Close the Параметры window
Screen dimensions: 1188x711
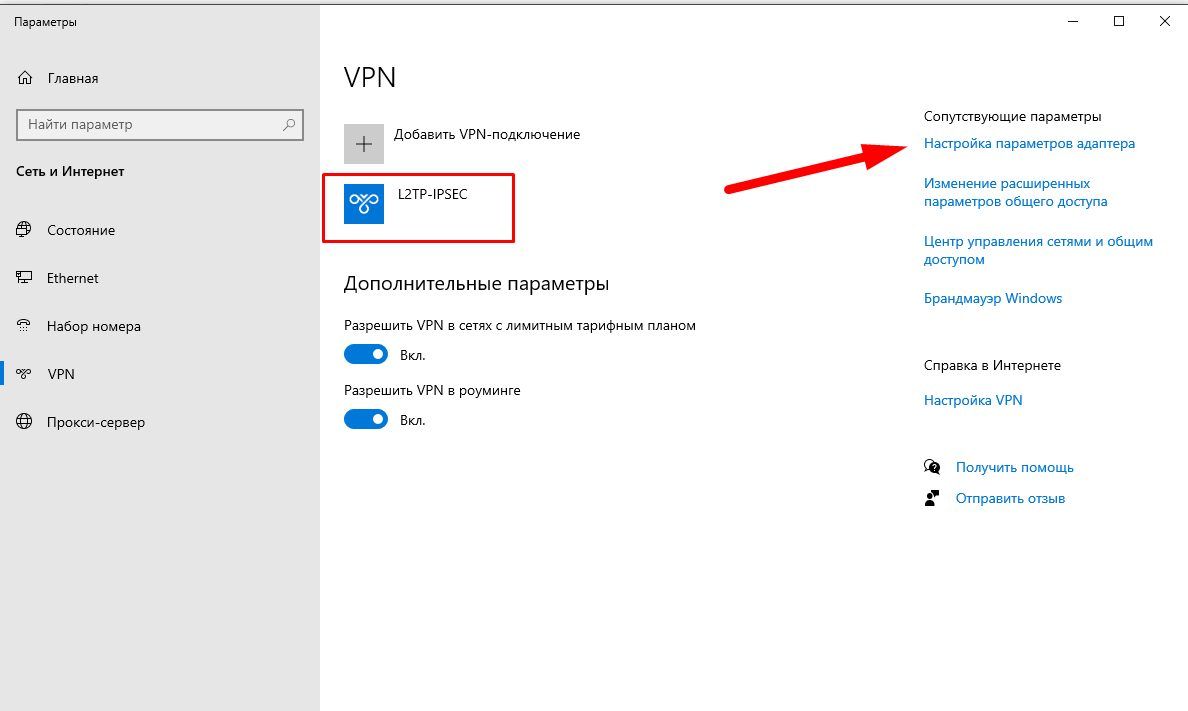(1165, 21)
